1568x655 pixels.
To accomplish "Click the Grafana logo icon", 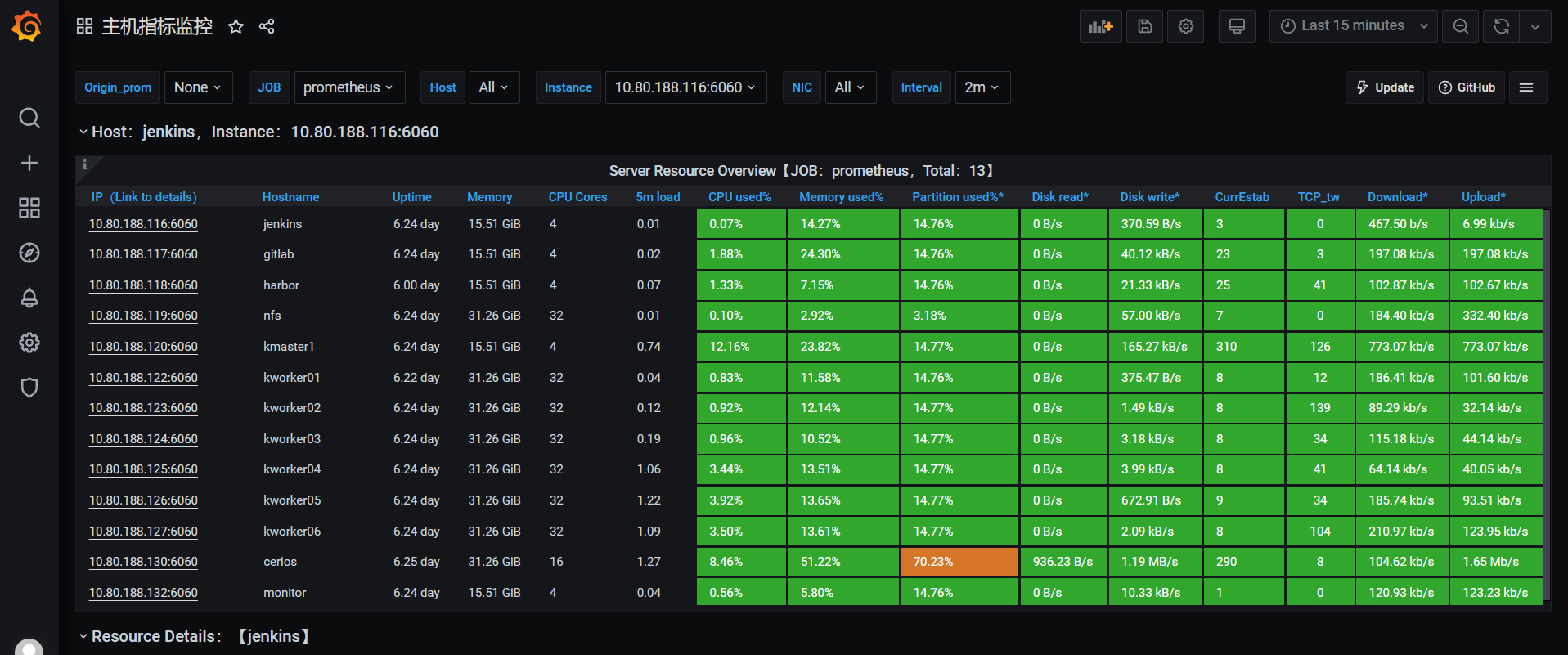I will pos(27,26).
